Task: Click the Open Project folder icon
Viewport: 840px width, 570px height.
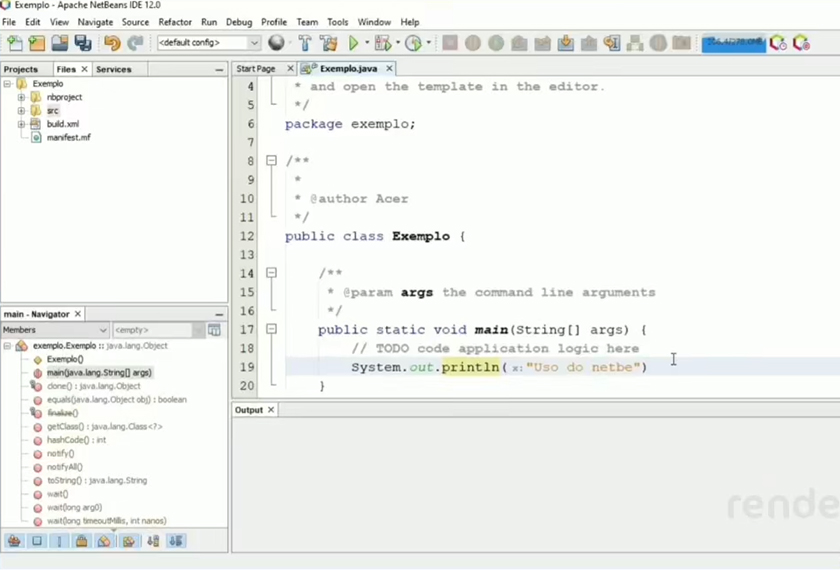Action: [x=60, y=43]
